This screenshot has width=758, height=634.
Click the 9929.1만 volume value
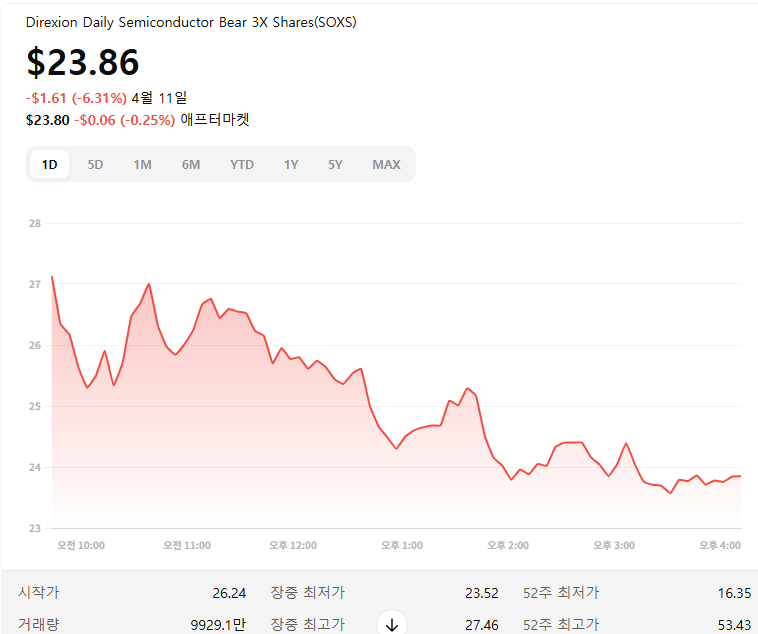(x=218, y=624)
